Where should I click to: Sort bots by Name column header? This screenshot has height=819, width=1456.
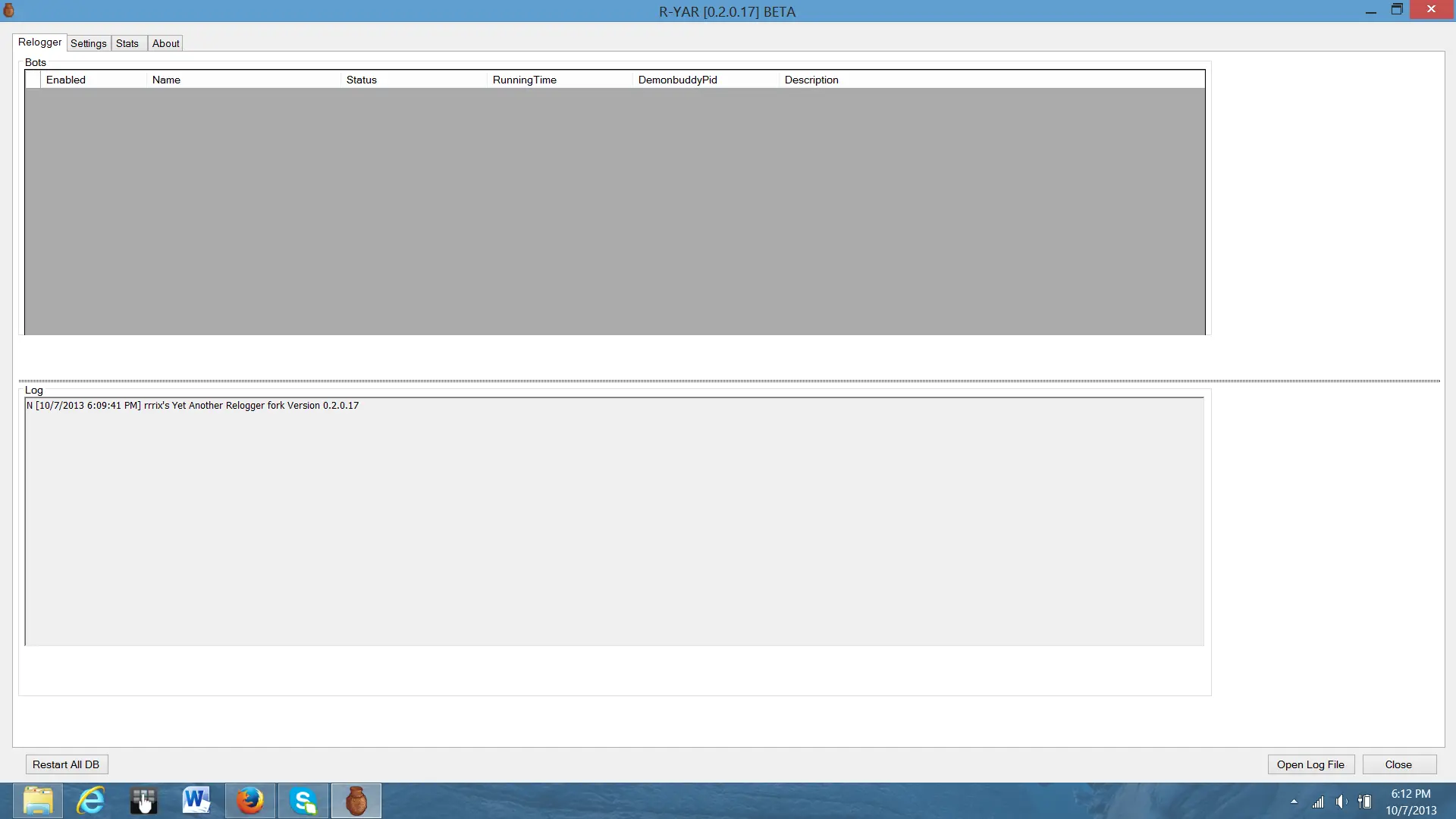[243, 80]
